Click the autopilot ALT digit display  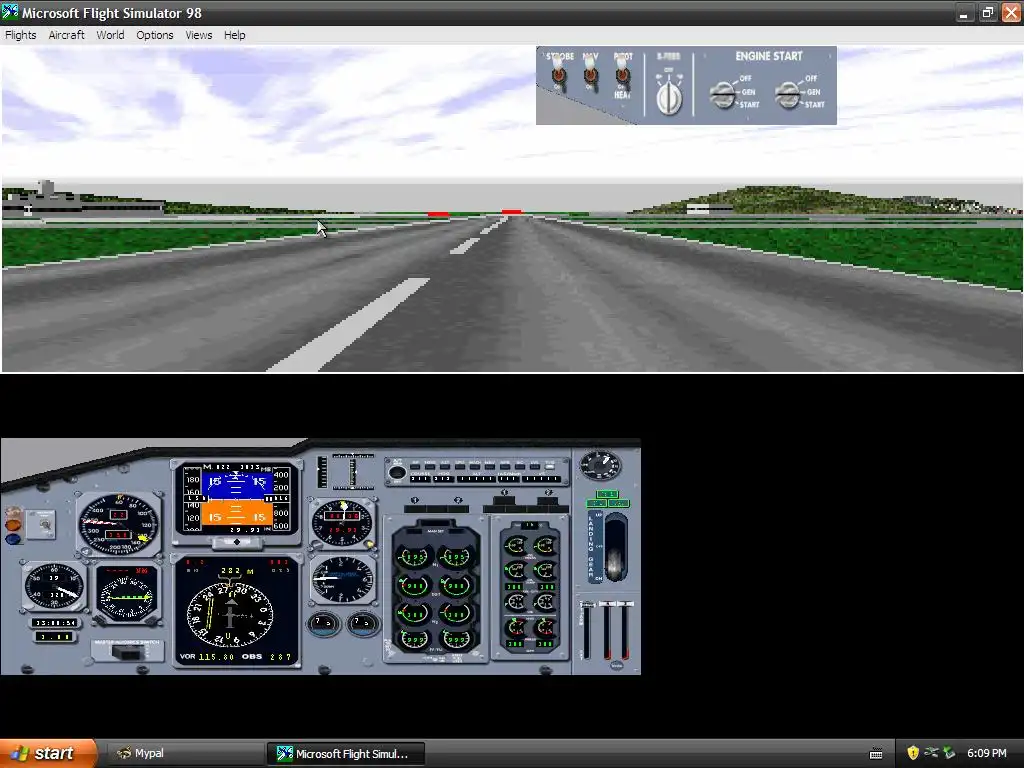point(475,479)
